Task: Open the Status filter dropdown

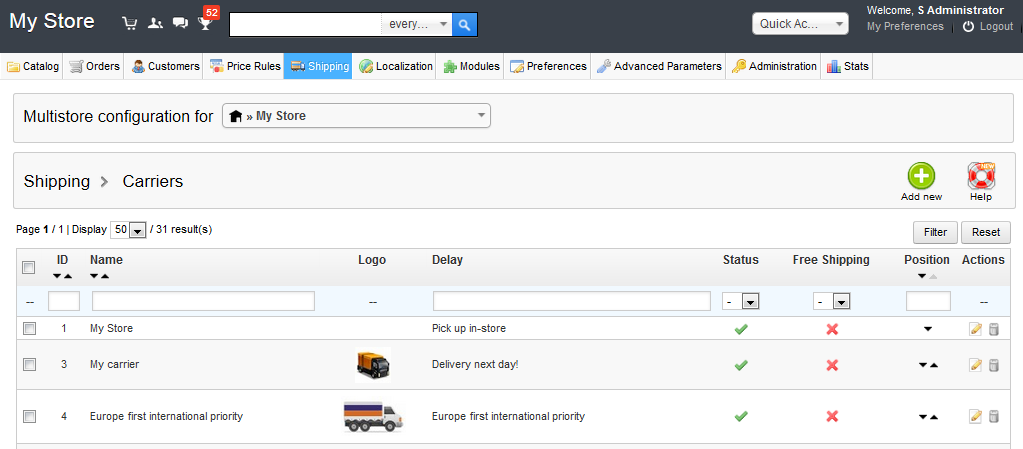Action: [x=740, y=301]
